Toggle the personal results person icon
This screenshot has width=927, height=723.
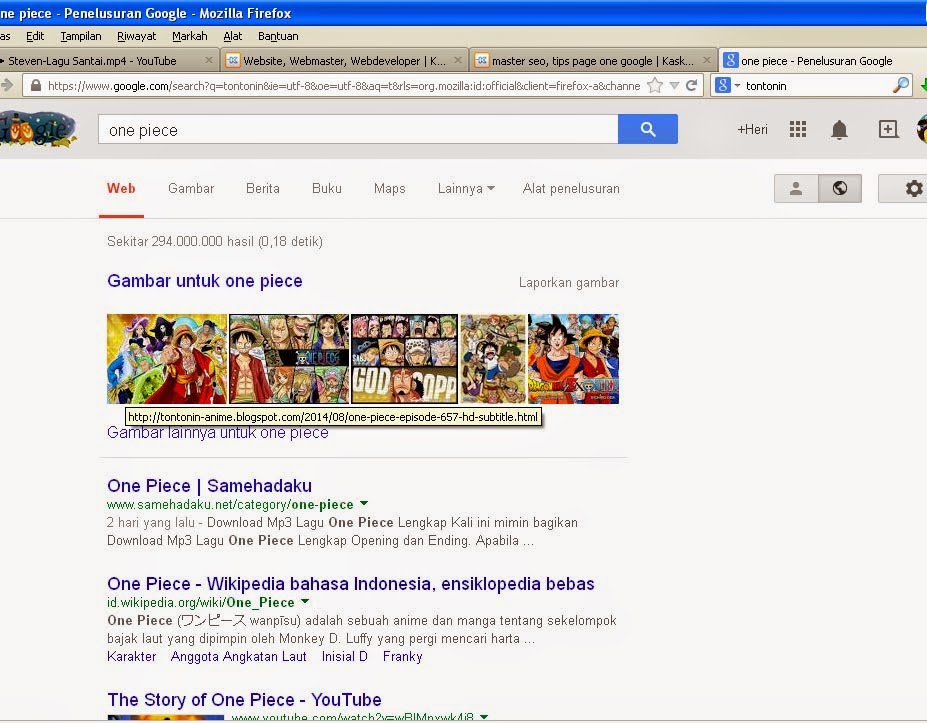pos(795,188)
